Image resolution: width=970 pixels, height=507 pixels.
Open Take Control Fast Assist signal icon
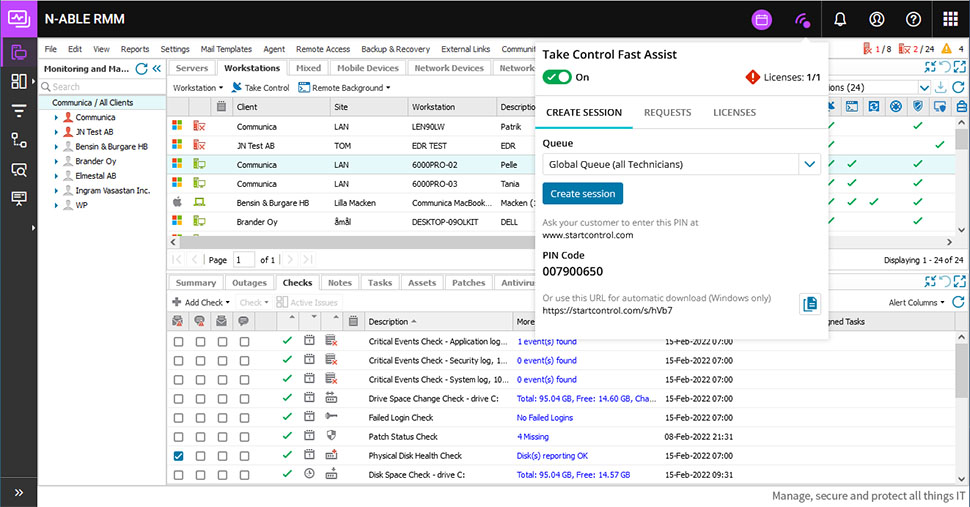[x=802, y=20]
